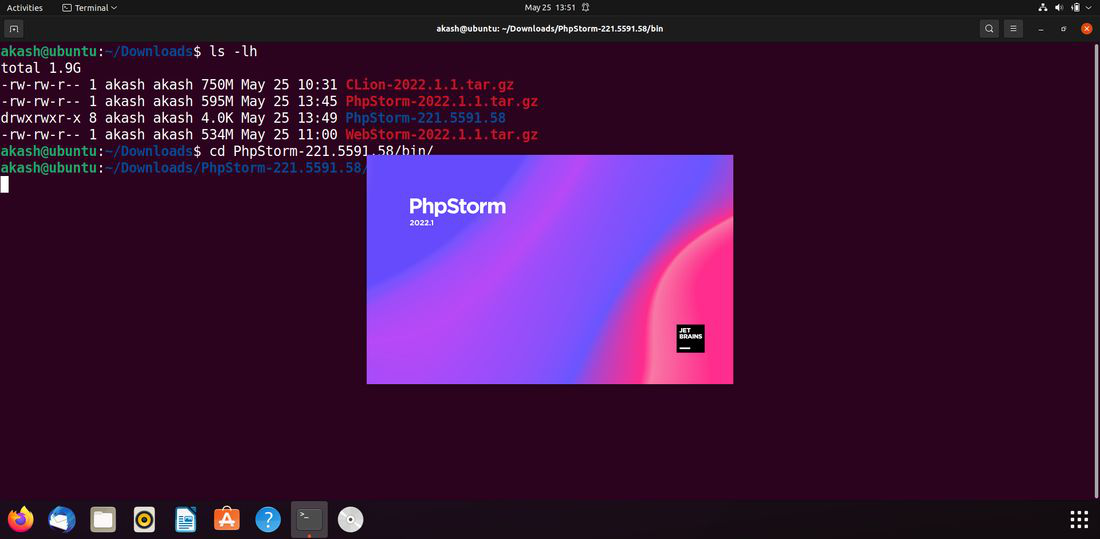Close the terminal window
This screenshot has height=539, width=1100.
pyautogui.click(x=1087, y=29)
